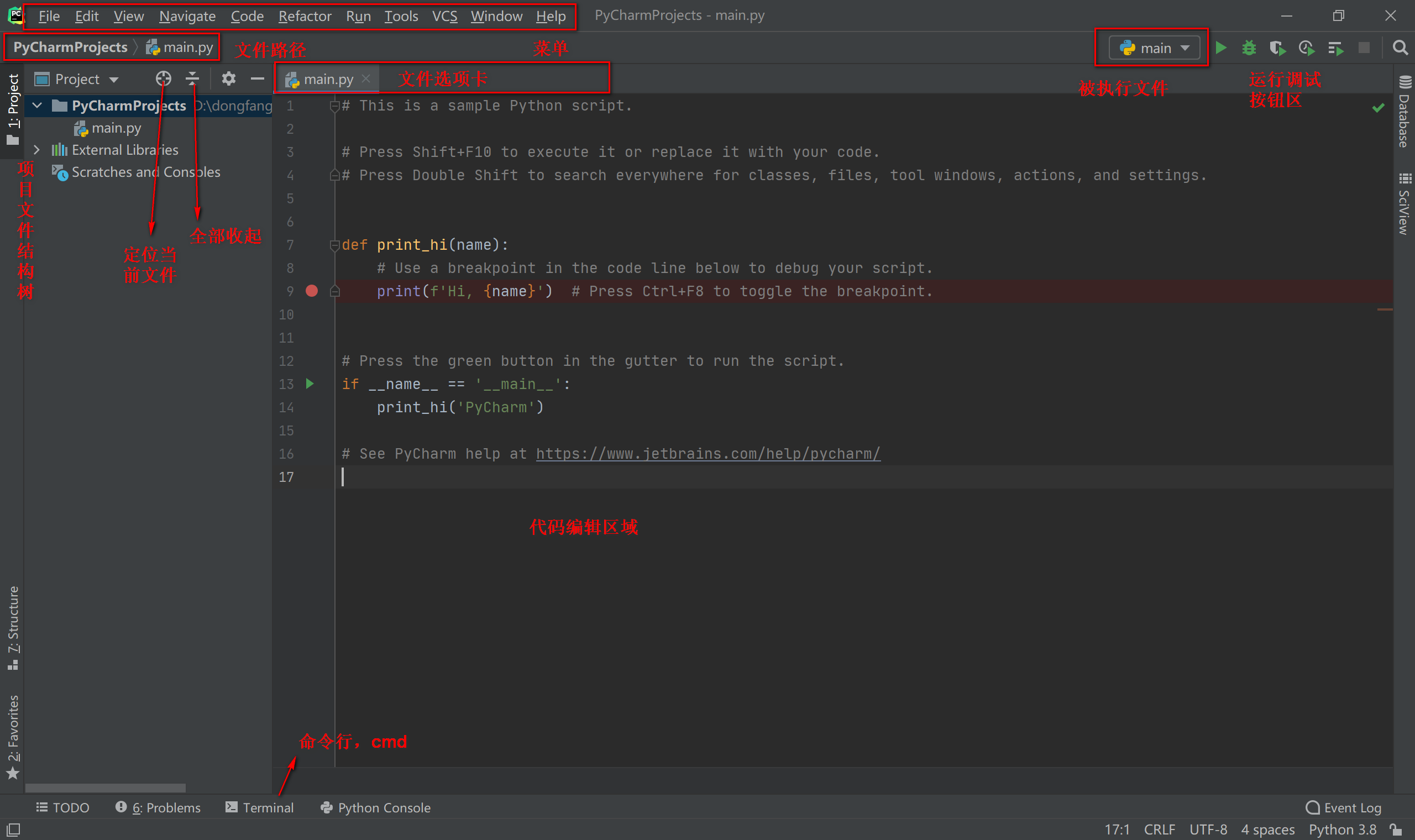The width and height of the screenshot is (1415, 840).
Task: Open the Help menu
Action: (x=551, y=16)
